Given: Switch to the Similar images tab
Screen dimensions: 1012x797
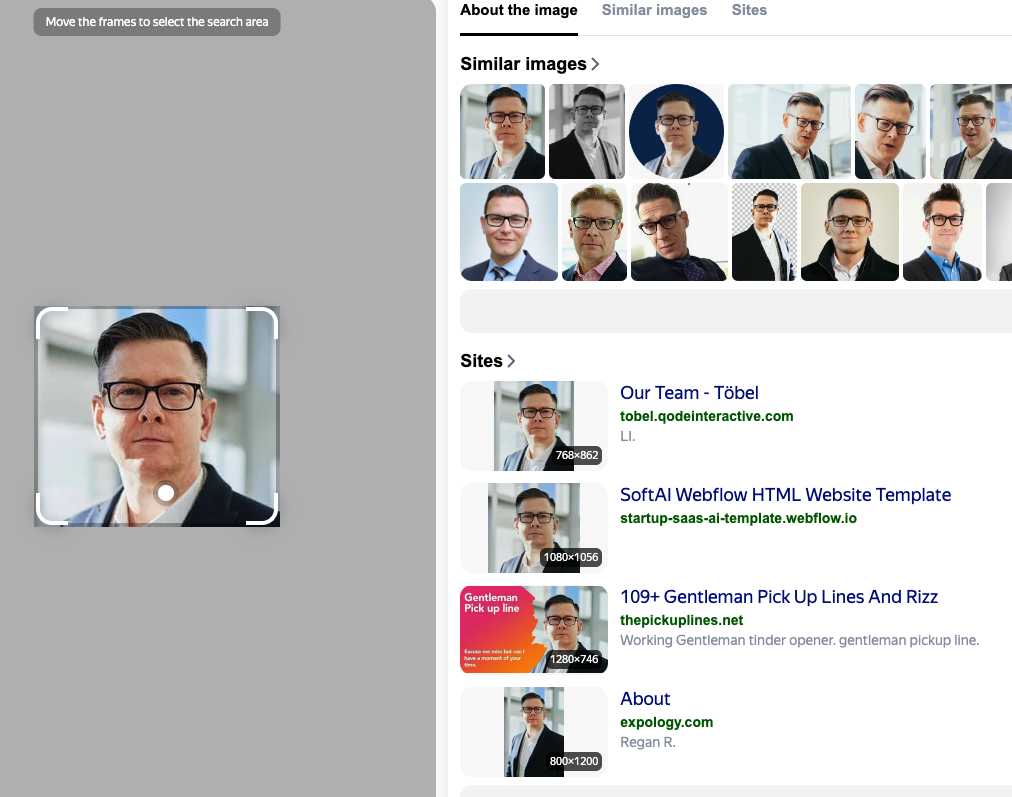Looking at the screenshot, I should [x=654, y=11].
